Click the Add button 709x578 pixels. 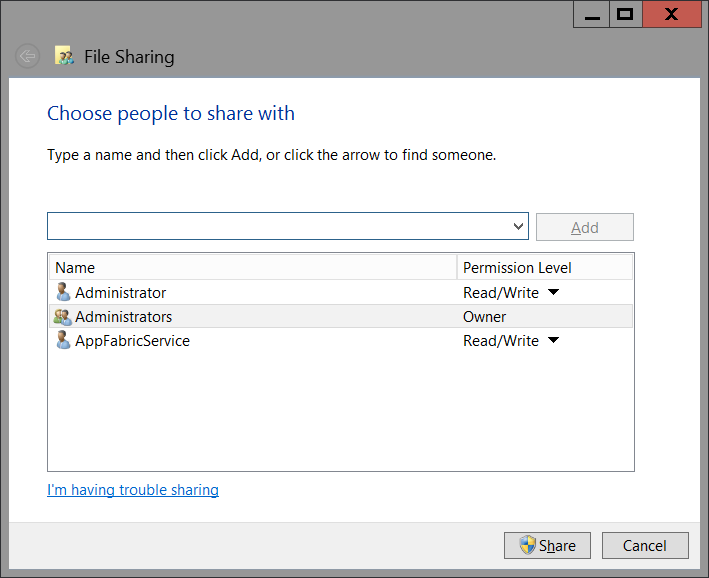[x=585, y=227]
